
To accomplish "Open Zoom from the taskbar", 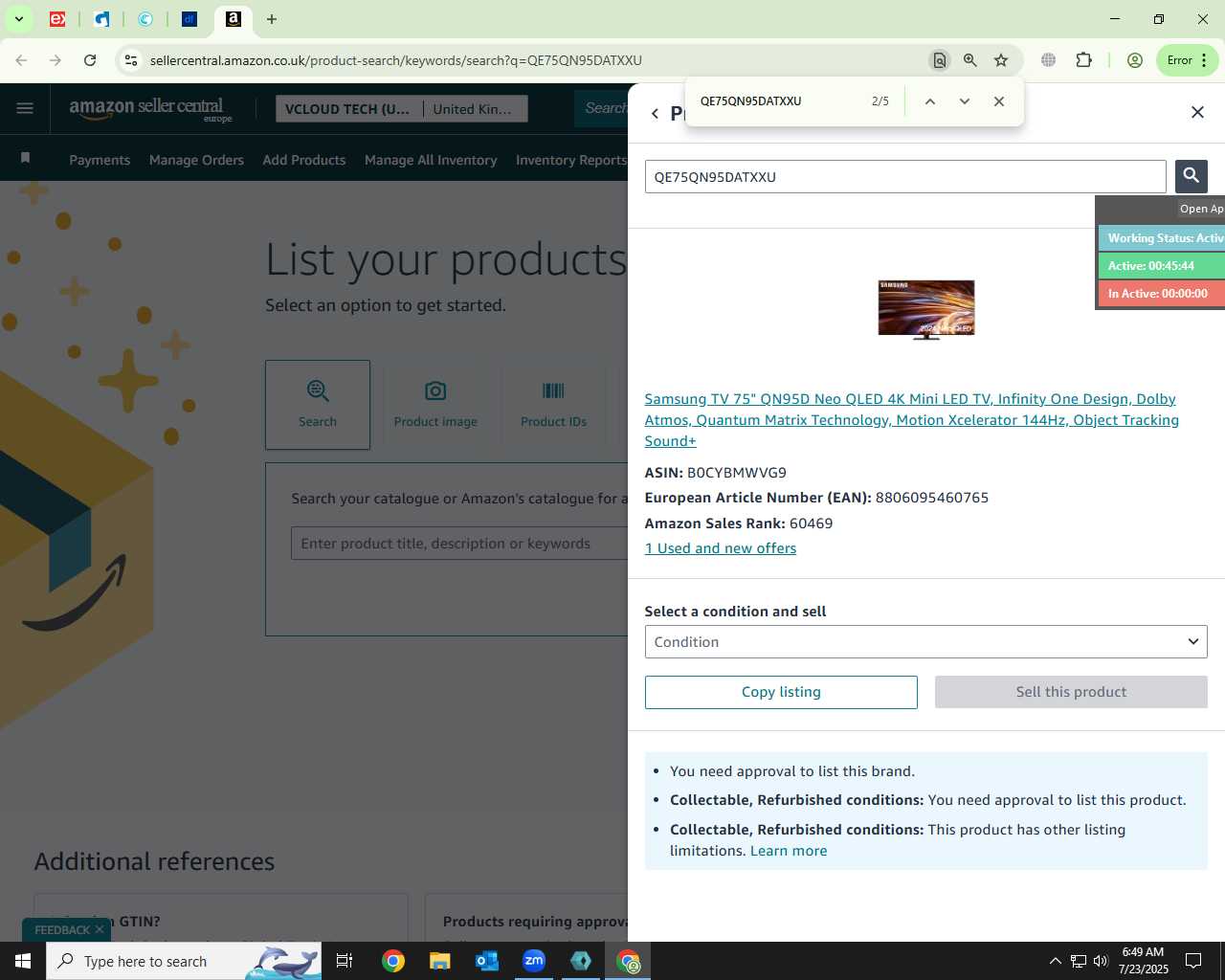I will 534,961.
